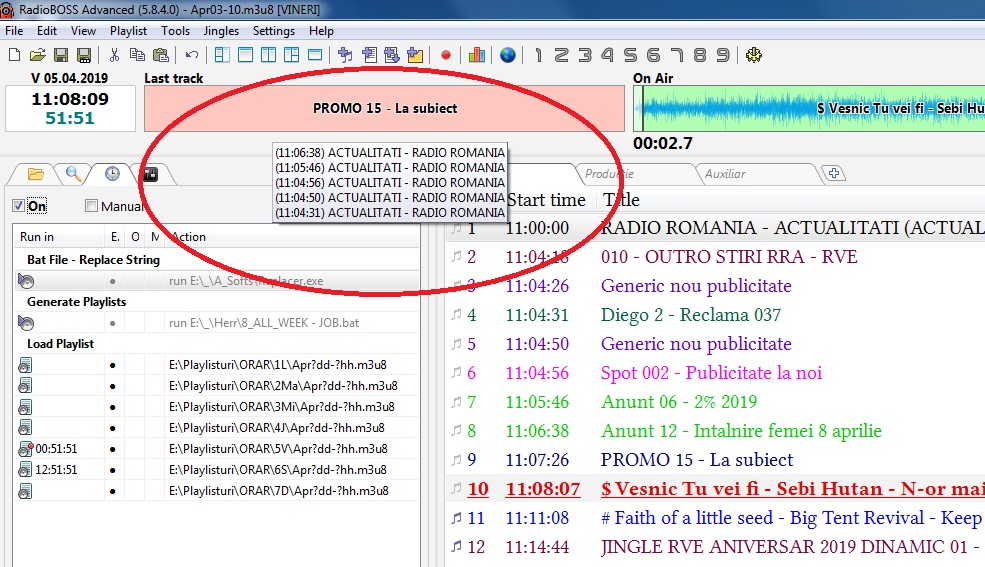Click the globe broadcast icon
This screenshot has width=985, height=567.
pos(508,55)
